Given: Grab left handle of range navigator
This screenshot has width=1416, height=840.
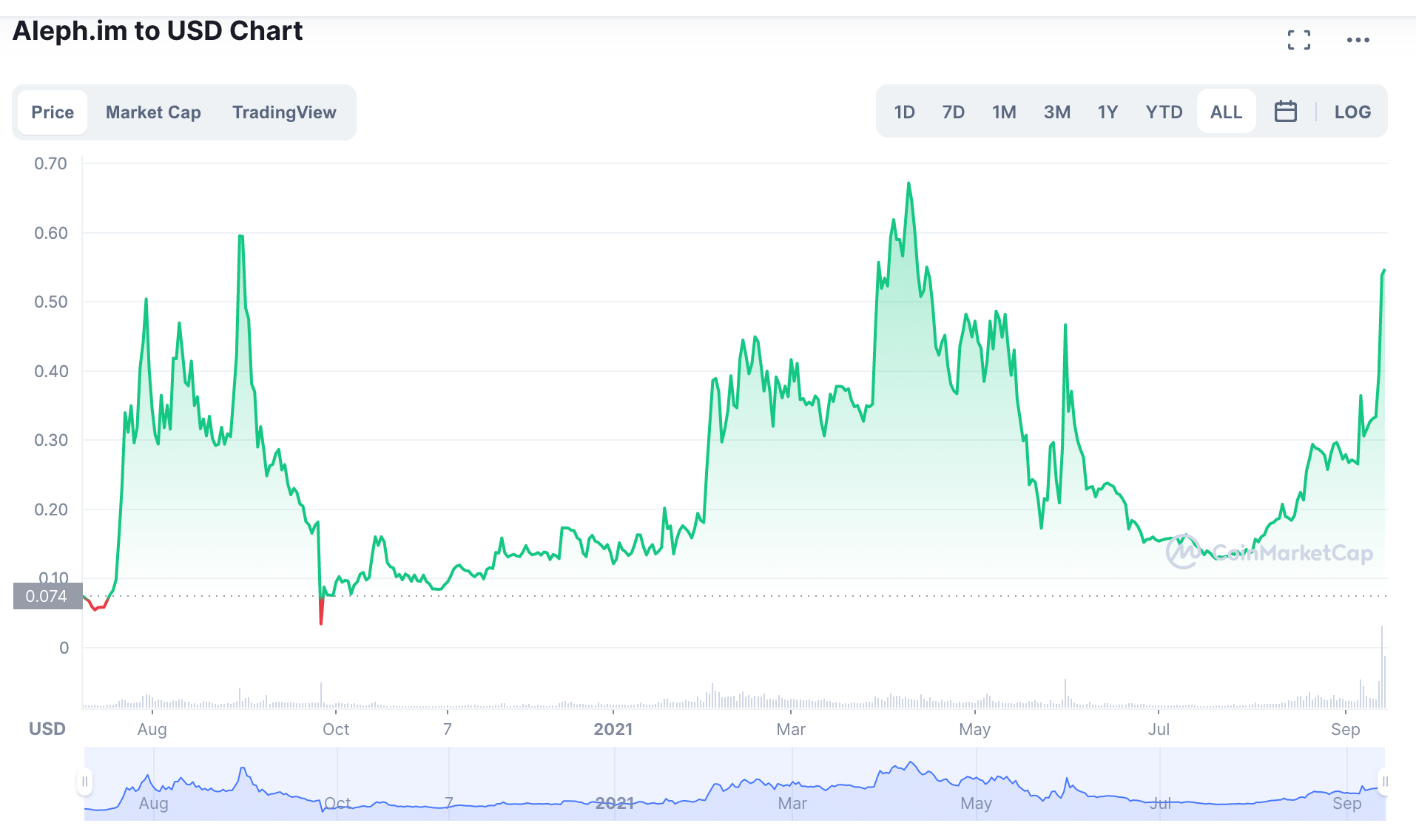Looking at the screenshot, I should point(85,782).
